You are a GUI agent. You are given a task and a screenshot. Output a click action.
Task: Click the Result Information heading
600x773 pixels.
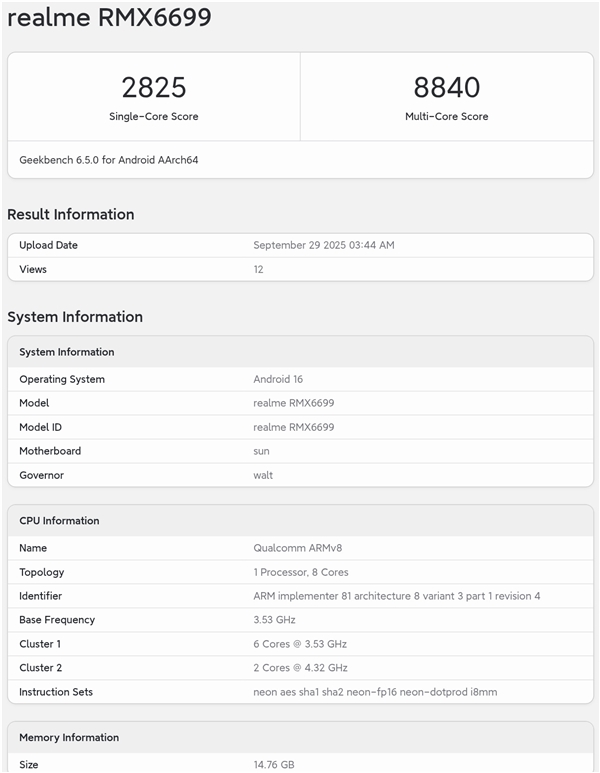[70, 214]
